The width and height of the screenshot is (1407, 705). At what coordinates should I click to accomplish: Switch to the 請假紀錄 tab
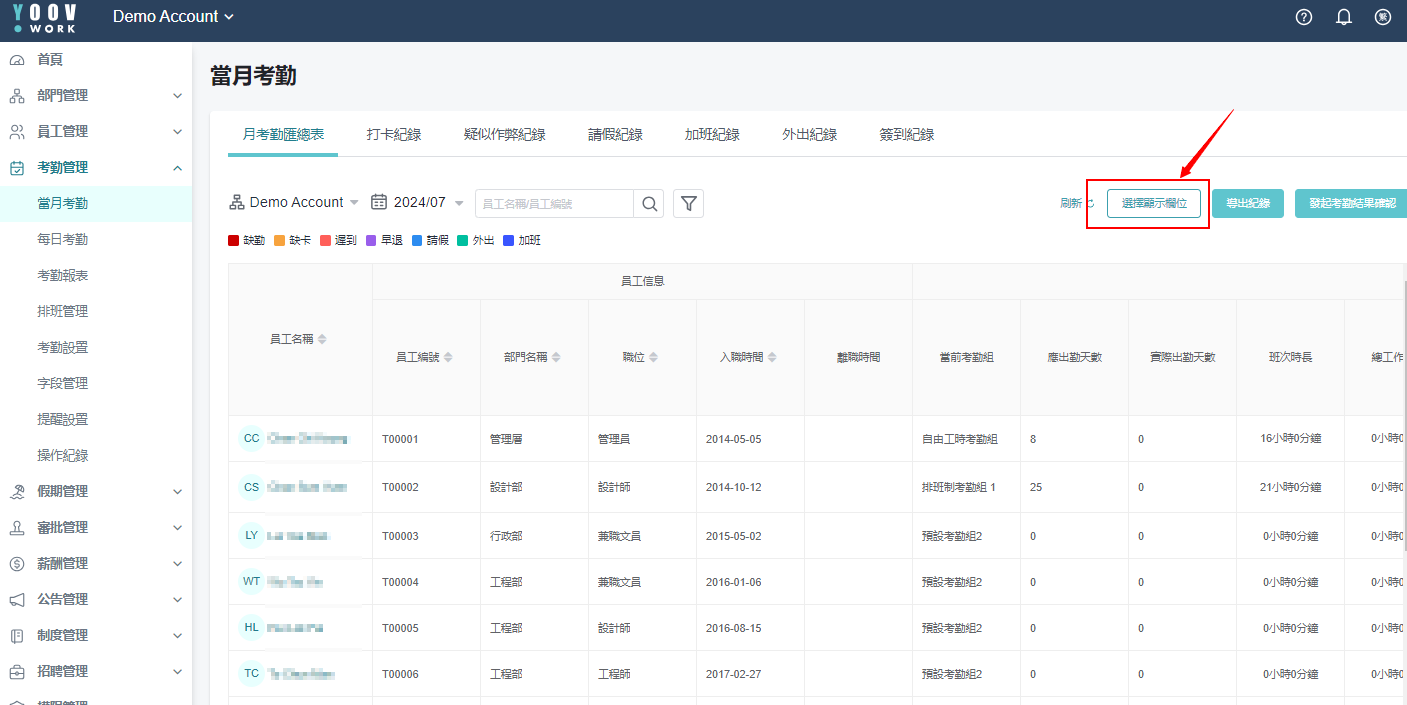tap(615, 135)
